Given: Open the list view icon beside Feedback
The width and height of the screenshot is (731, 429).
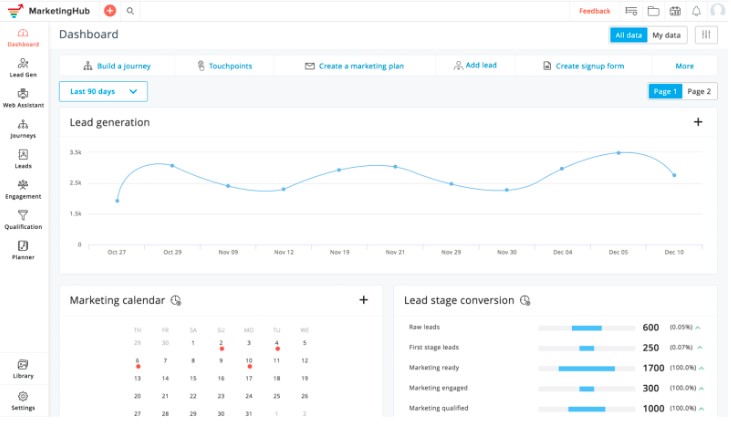Looking at the screenshot, I should (631, 11).
